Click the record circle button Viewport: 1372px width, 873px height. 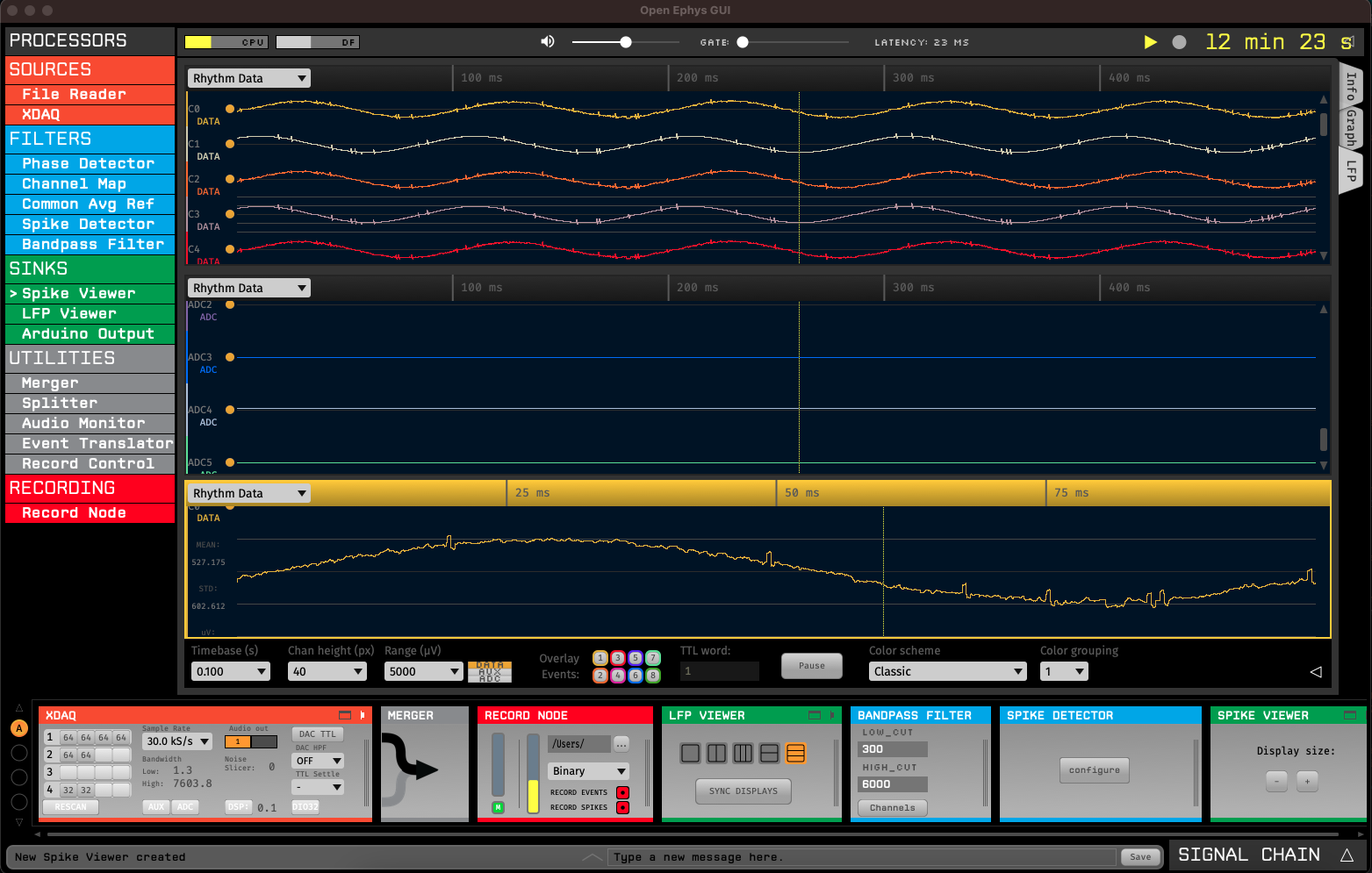[1179, 42]
